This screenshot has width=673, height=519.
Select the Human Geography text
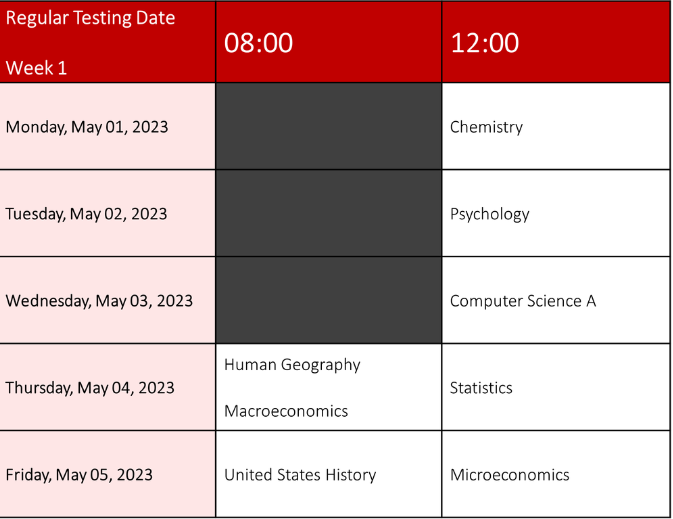pos(292,365)
